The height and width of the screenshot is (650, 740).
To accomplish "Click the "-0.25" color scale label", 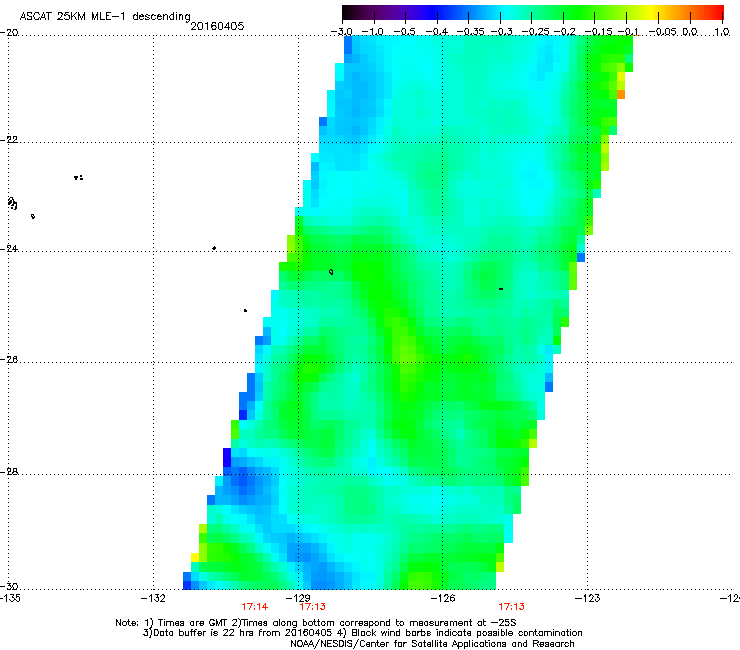I will coord(536,32).
